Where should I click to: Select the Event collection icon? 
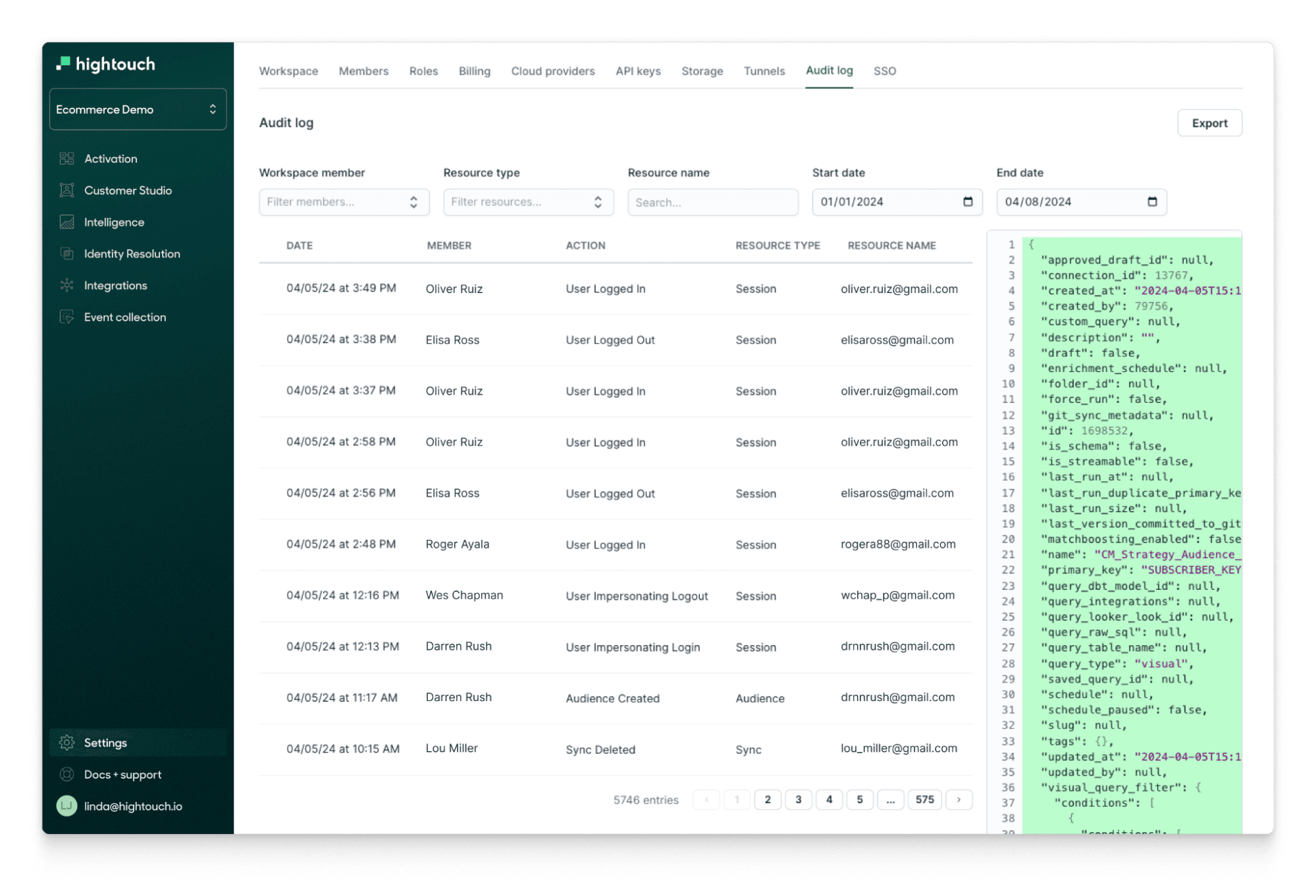(68, 317)
